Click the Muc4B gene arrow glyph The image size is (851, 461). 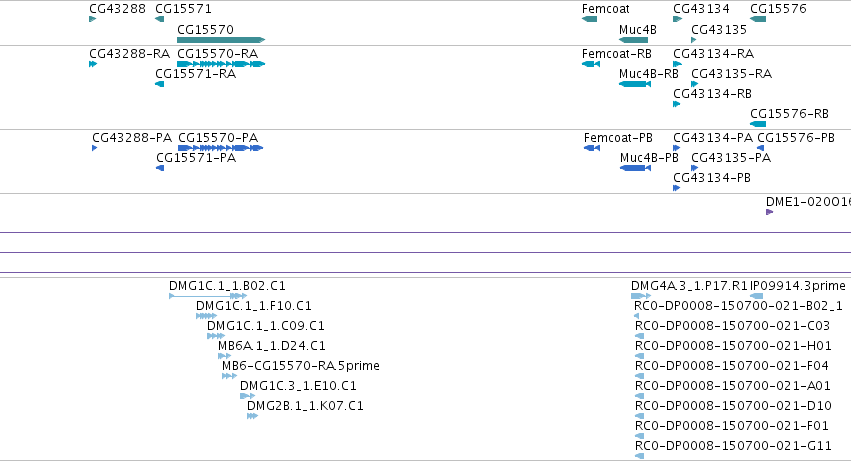(x=633, y=40)
